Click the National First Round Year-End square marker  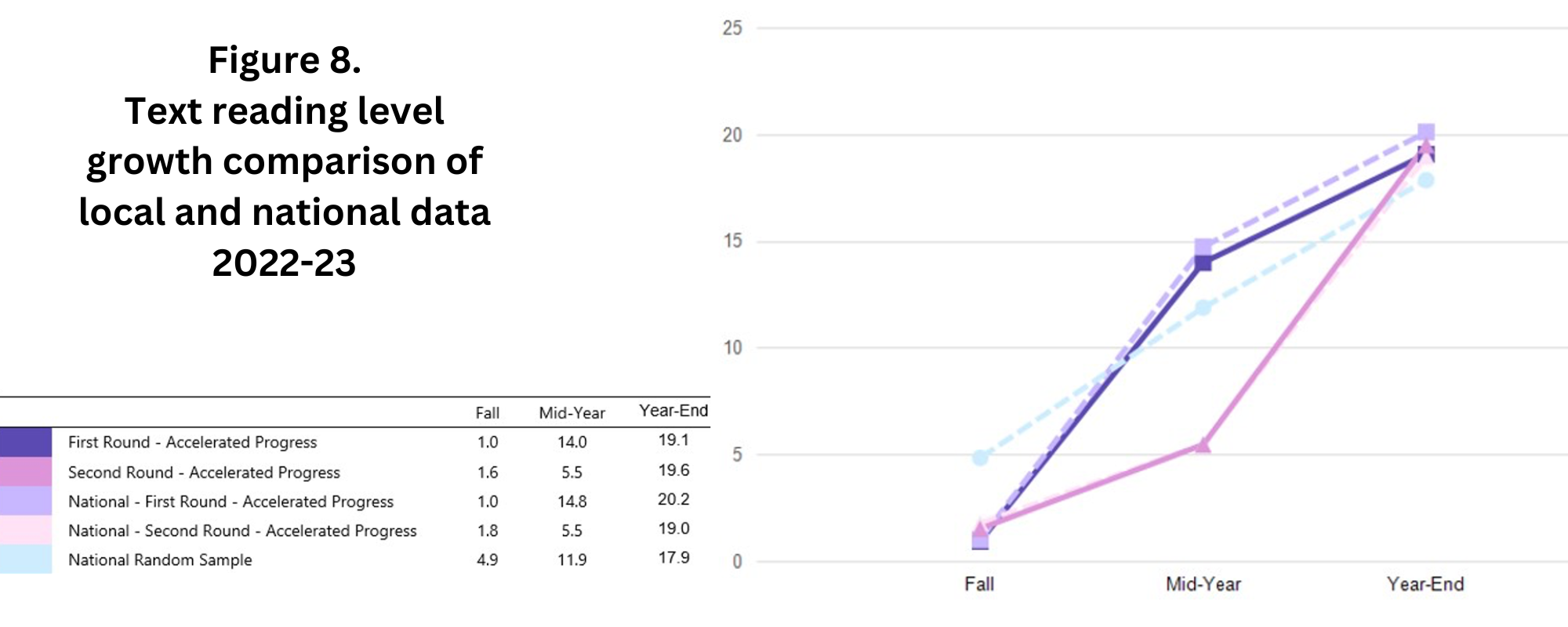point(1426,132)
